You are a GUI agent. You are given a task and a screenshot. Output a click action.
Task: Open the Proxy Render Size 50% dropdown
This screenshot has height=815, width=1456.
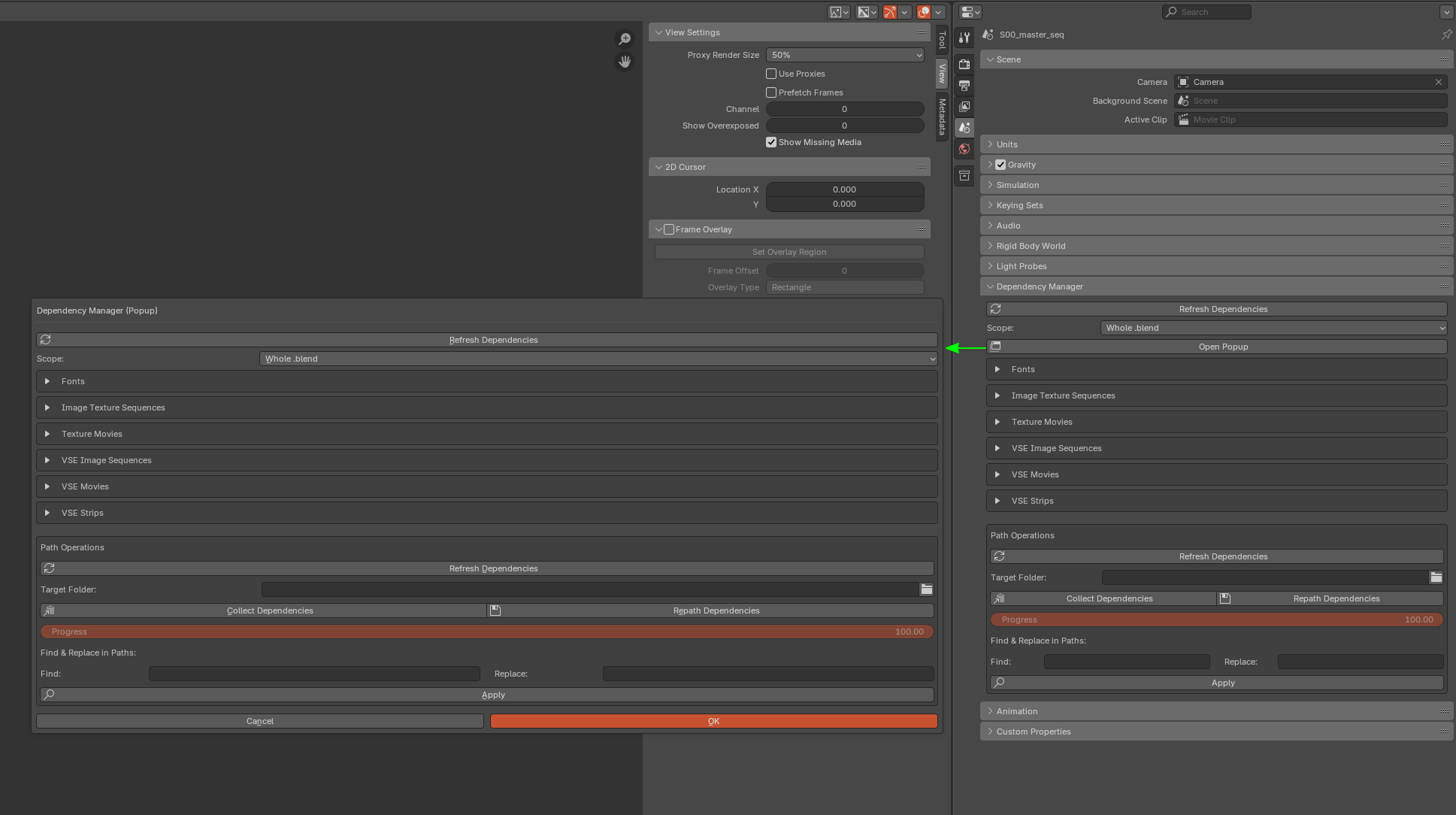pos(845,55)
